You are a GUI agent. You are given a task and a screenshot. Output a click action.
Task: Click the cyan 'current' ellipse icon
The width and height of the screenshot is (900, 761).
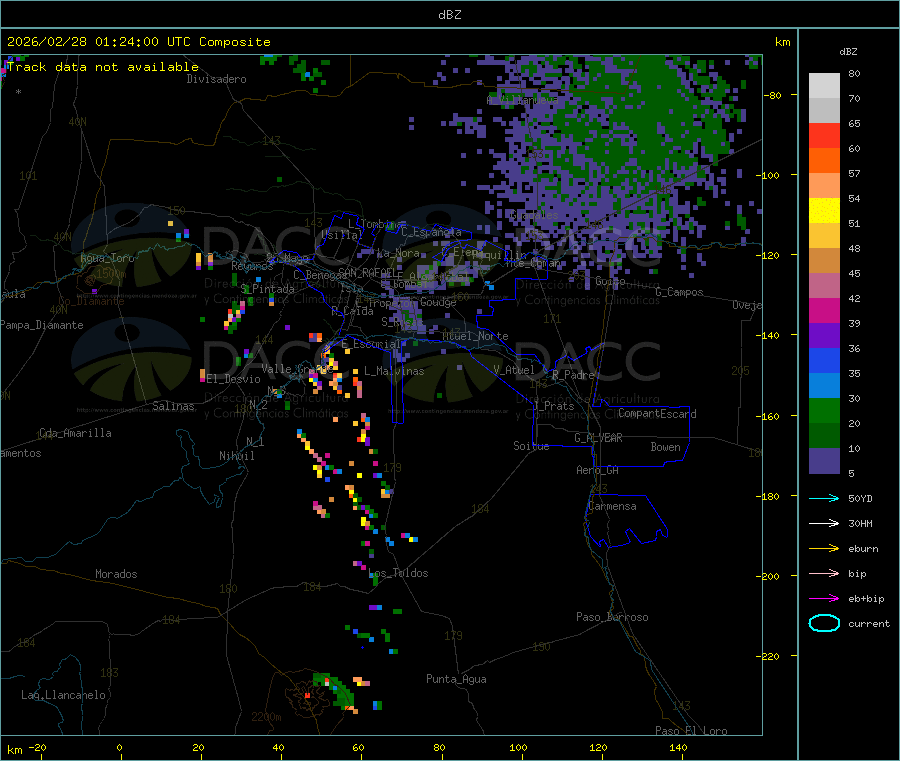tap(824, 623)
